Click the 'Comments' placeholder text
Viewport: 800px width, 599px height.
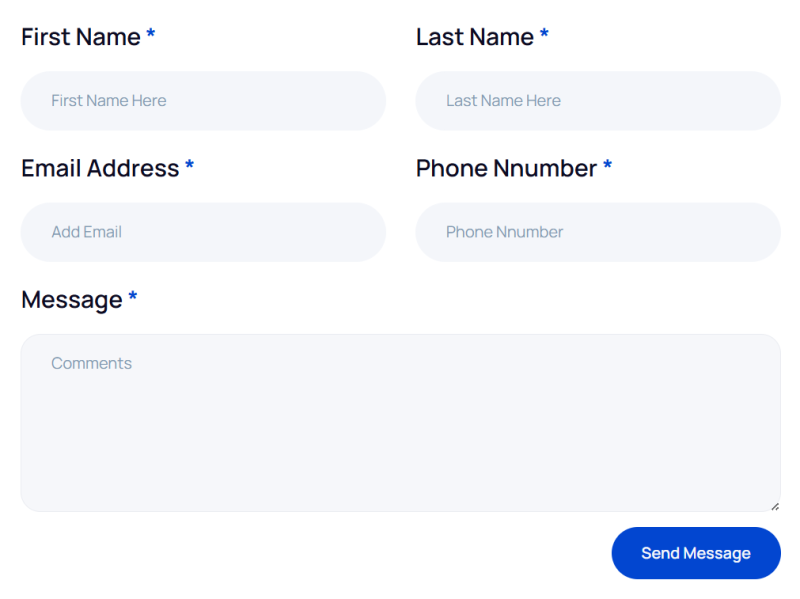tap(91, 364)
